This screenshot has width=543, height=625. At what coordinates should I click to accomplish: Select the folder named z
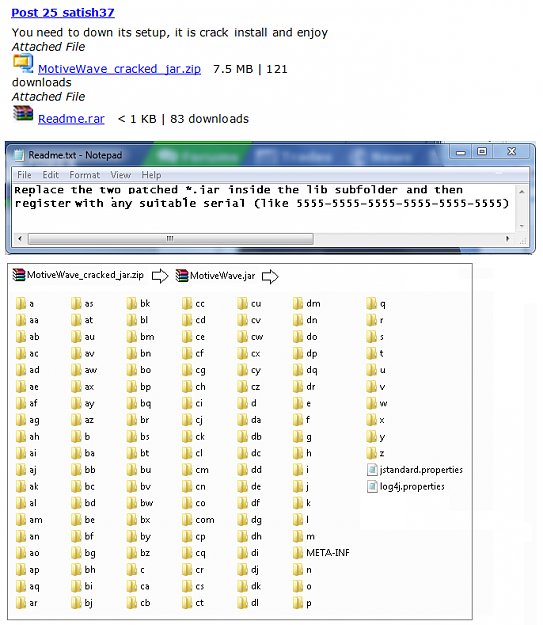(x=376, y=453)
